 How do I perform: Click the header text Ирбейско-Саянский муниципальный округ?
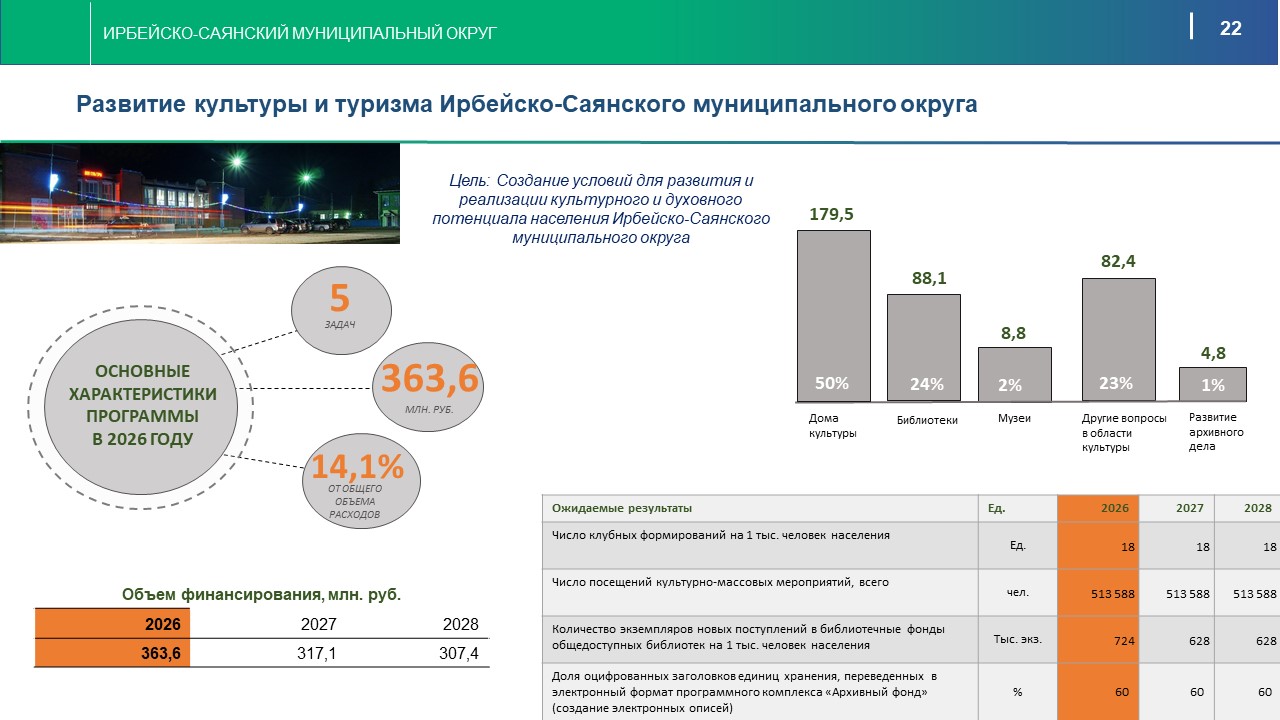(x=300, y=34)
